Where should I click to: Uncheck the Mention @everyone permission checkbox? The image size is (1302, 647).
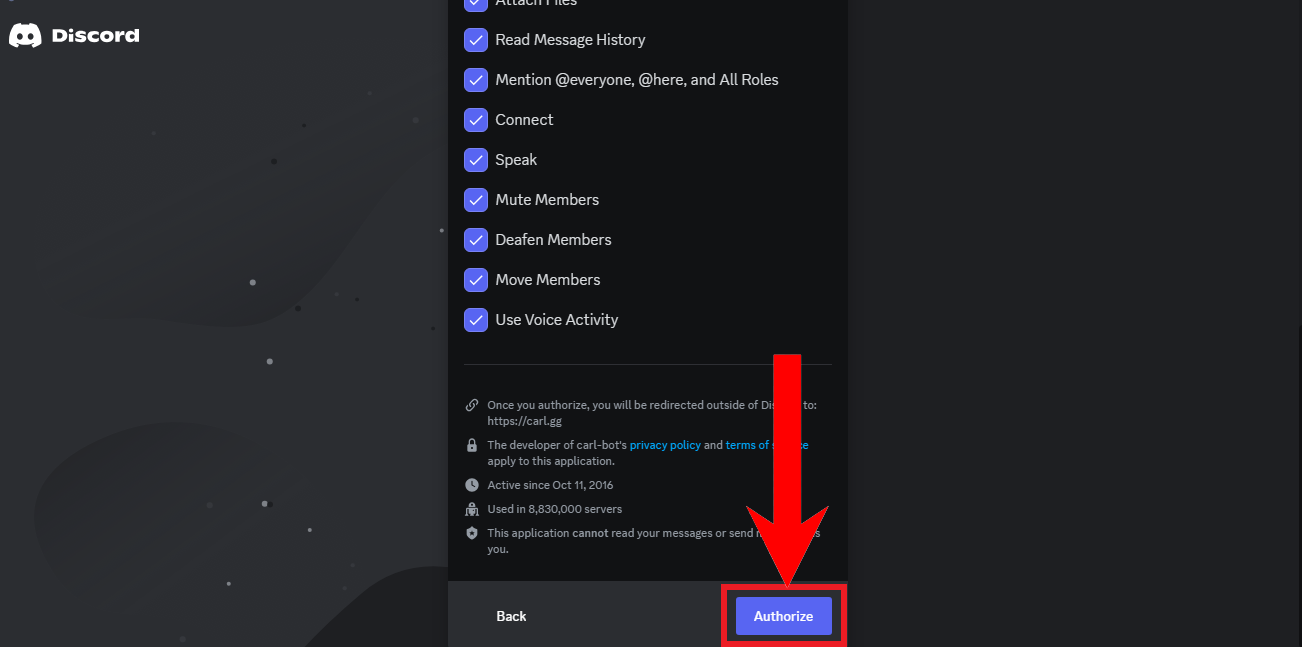tap(476, 80)
